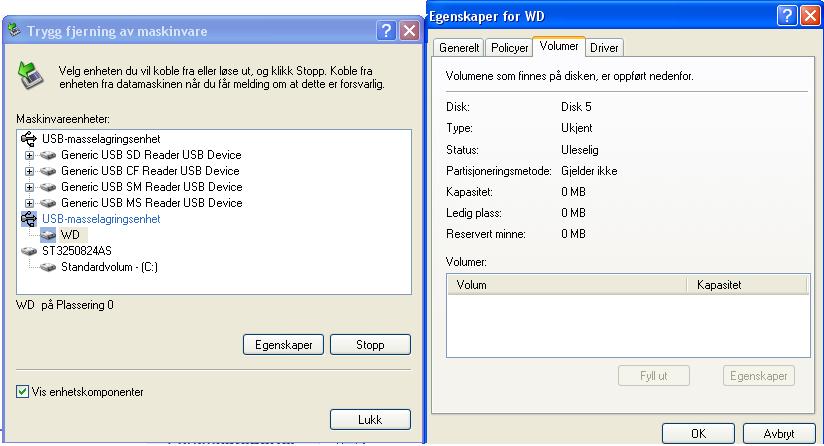Click help button in Trygg fjerning window
Screen dimensions: 824x446
pos(386,30)
